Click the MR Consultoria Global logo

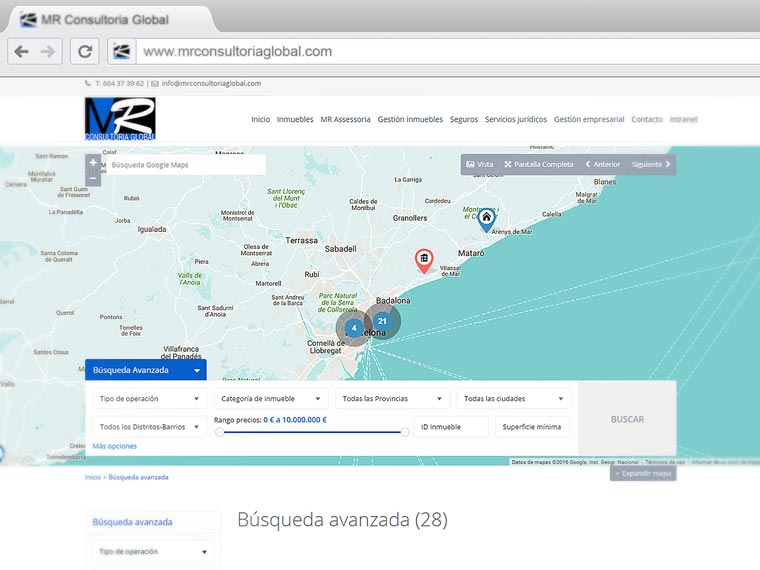(x=120, y=119)
